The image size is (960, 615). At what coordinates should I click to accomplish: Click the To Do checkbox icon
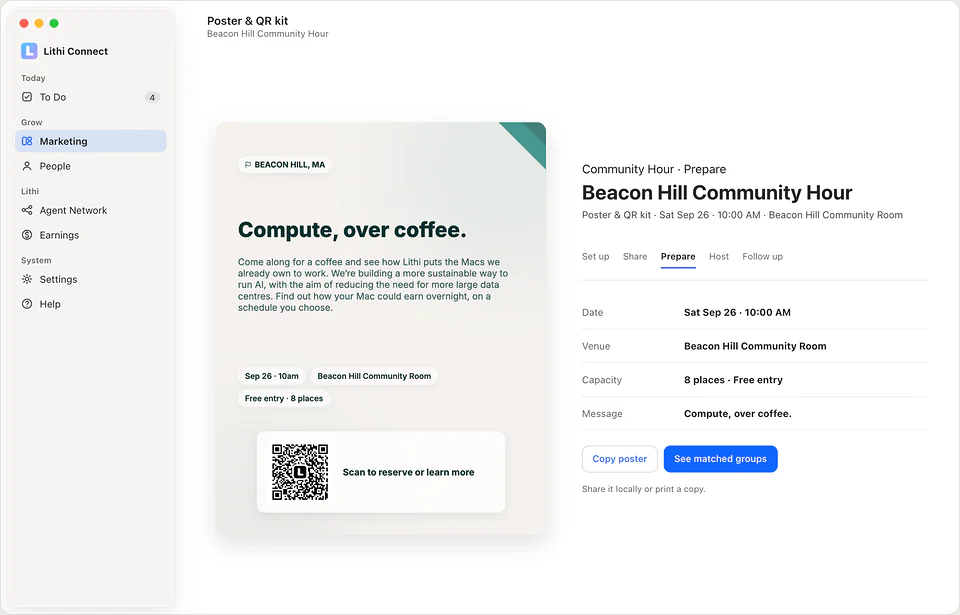[x=27, y=97]
